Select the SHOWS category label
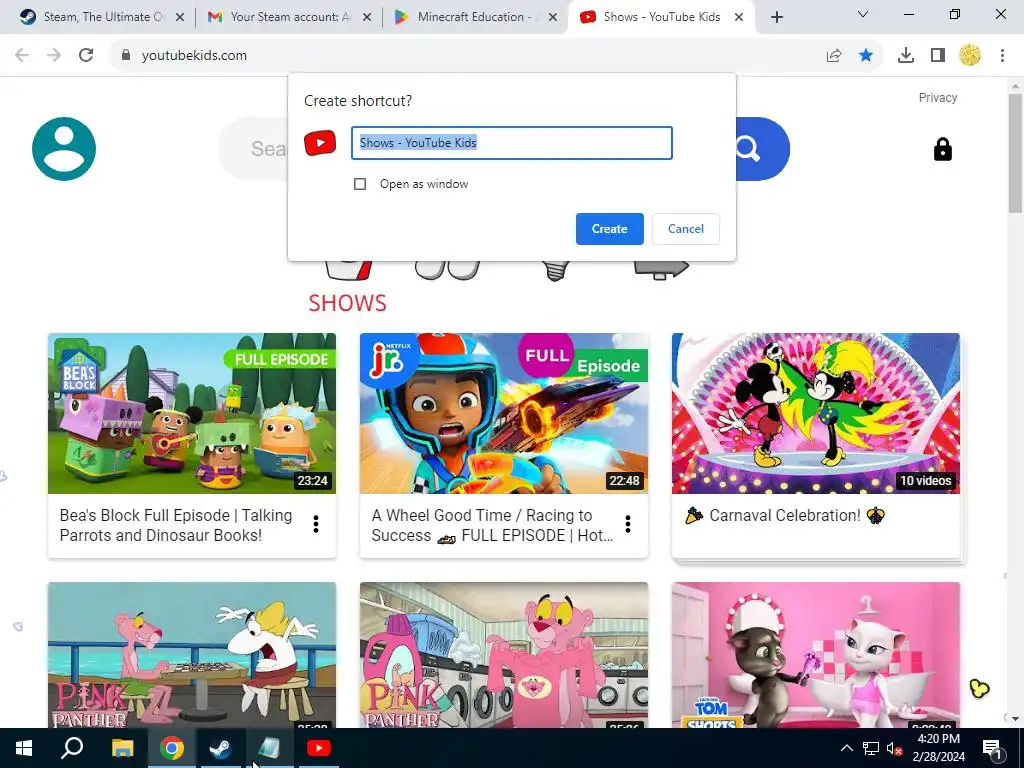1024x768 pixels. pos(347,303)
